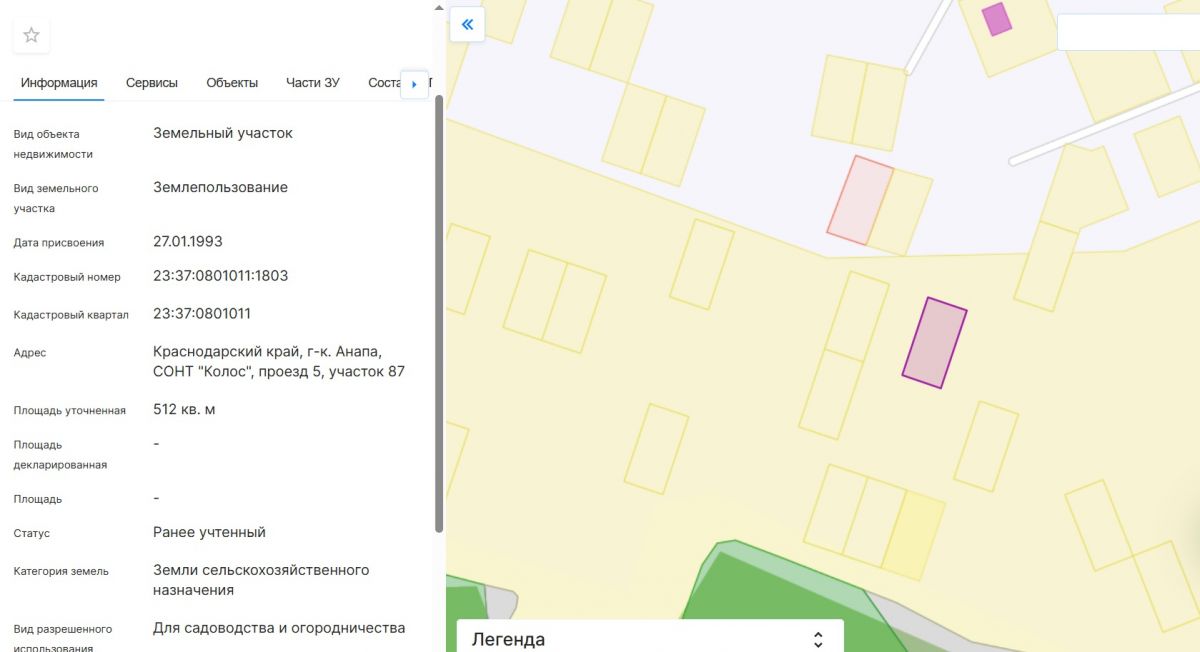1200x652 pixels.
Task: Select the bright yellow highlighted parcel
Action: click(x=914, y=535)
